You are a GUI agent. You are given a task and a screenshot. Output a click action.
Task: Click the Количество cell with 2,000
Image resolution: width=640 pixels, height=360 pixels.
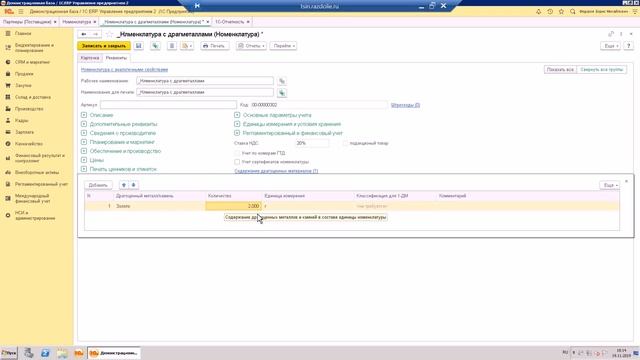coord(233,206)
